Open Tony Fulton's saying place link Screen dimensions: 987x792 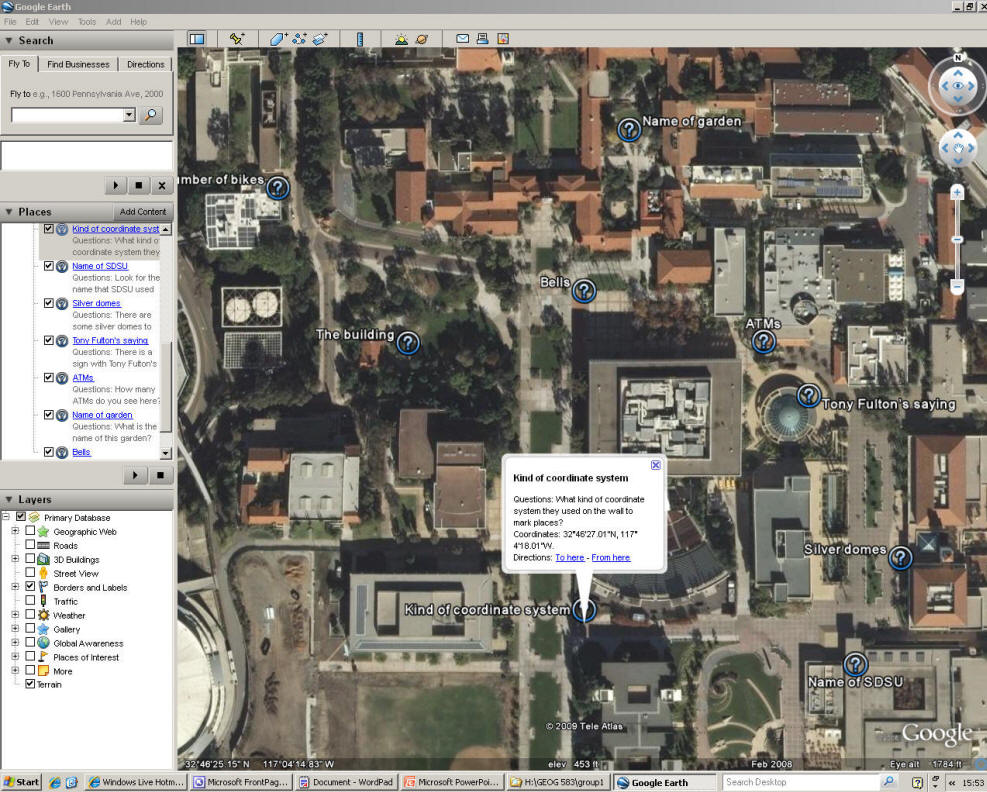pyautogui.click(x=110, y=341)
